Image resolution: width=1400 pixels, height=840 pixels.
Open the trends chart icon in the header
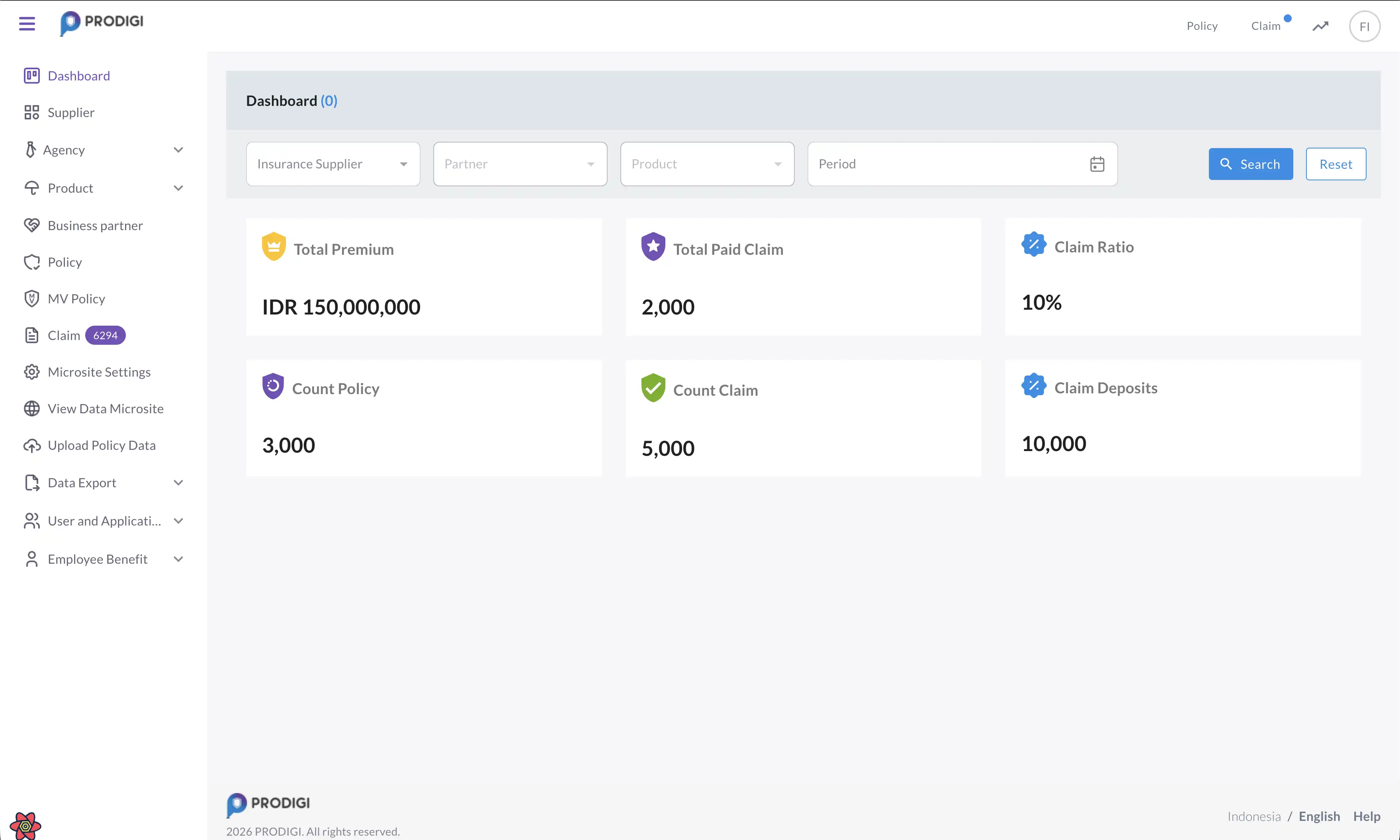point(1320,26)
